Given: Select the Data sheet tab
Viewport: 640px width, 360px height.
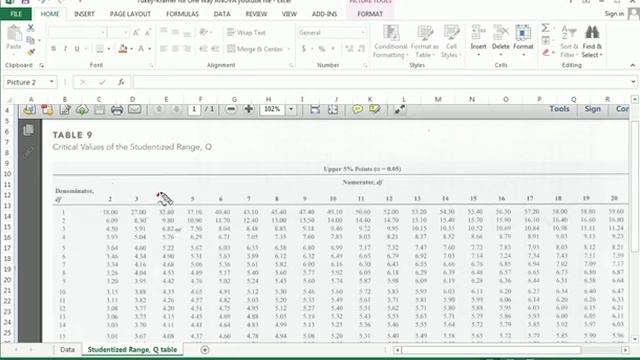Looking at the screenshot, I should point(67,349).
